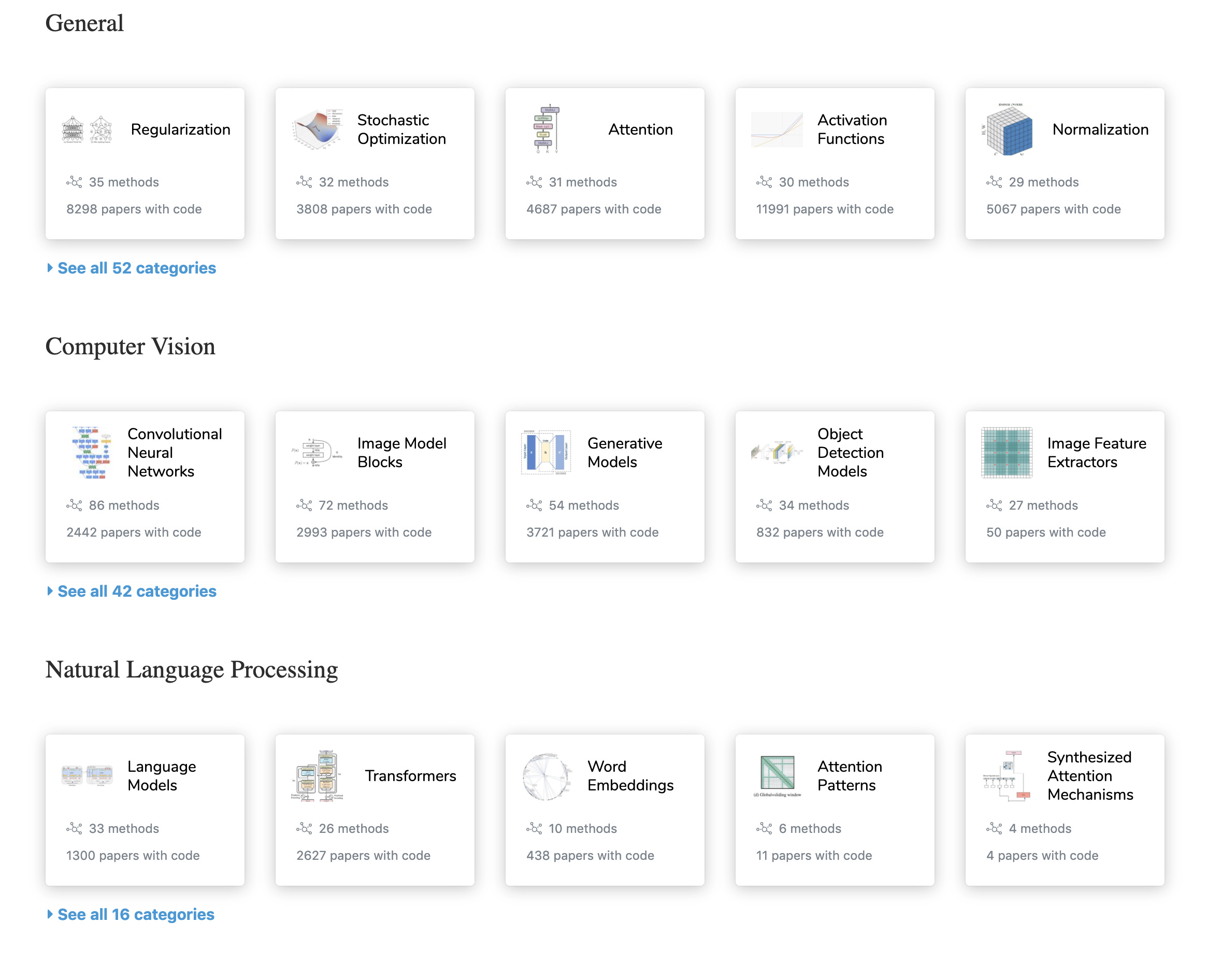Click the Activation Functions curve graph thumbnail

click(x=777, y=129)
